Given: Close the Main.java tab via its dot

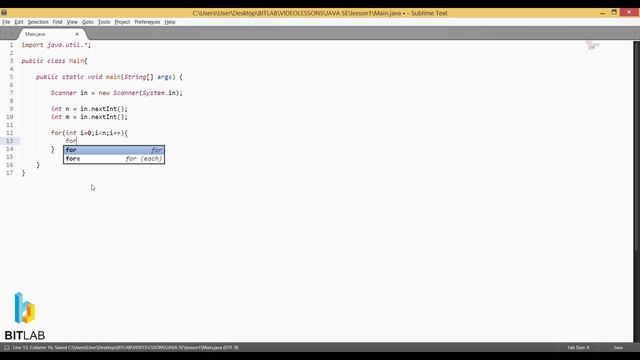Looking at the screenshot, I should point(77,34).
